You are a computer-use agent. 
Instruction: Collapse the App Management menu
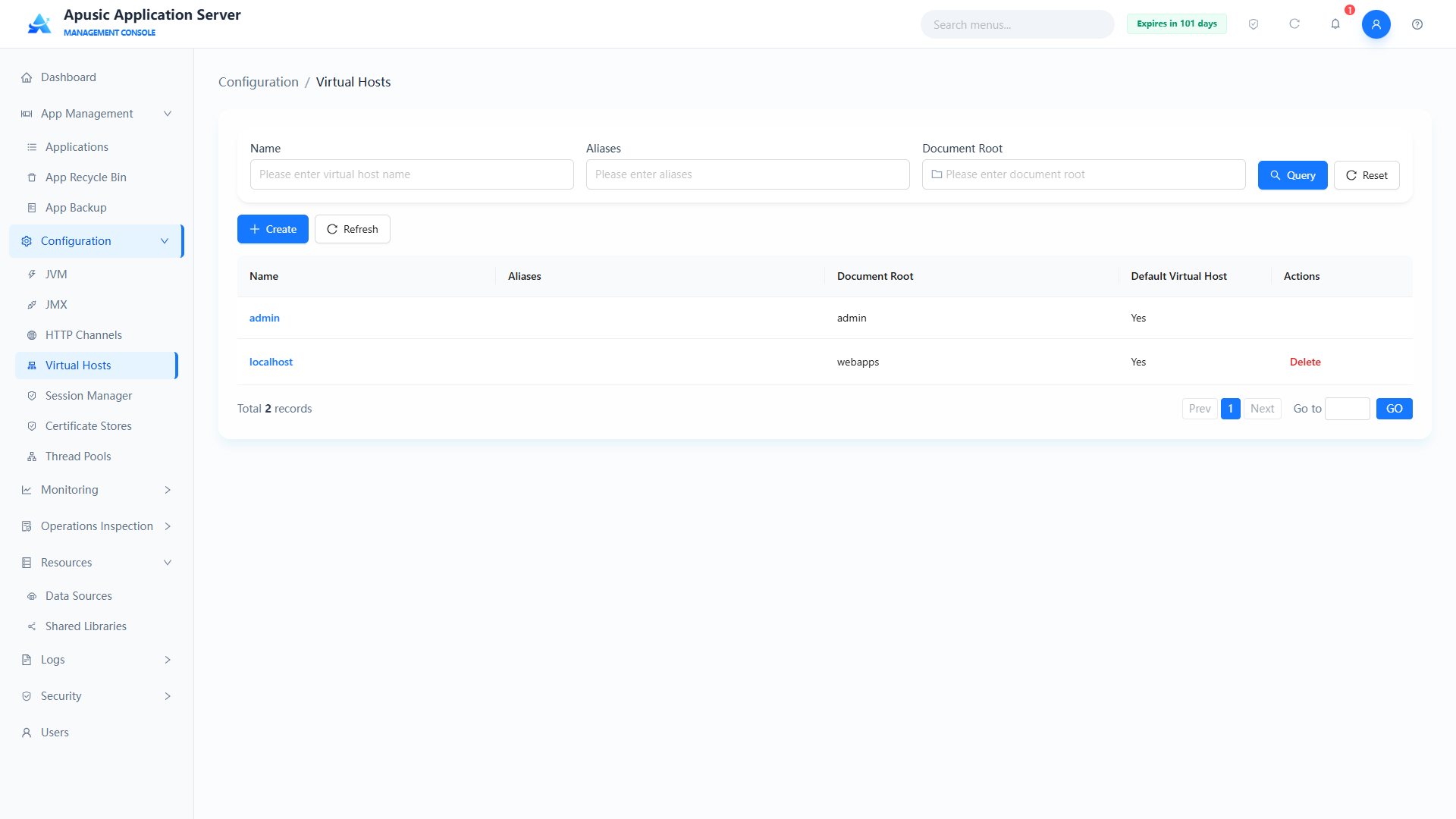point(168,114)
